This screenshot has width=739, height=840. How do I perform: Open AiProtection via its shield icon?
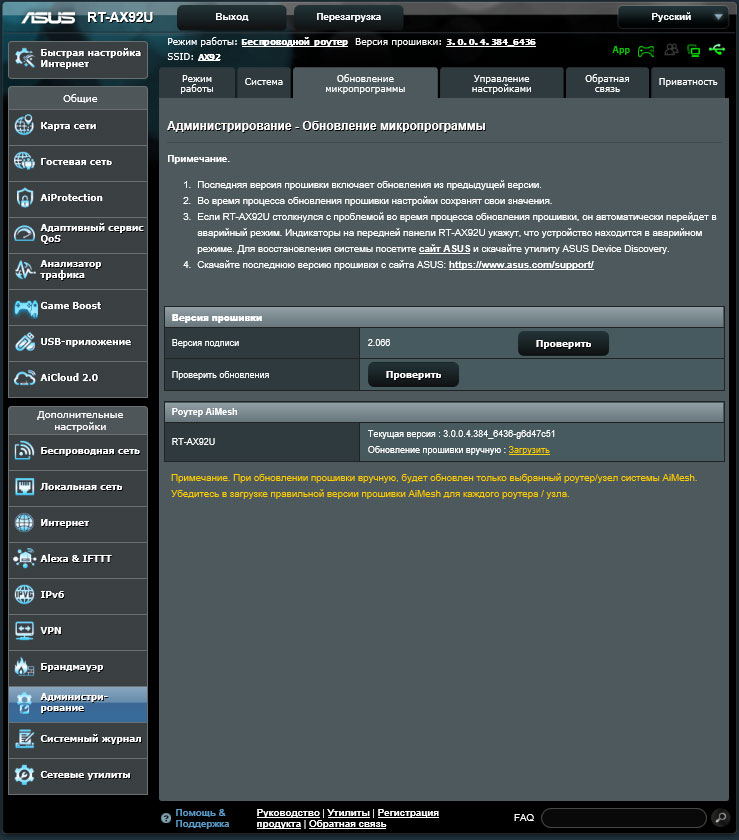click(25, 198)
